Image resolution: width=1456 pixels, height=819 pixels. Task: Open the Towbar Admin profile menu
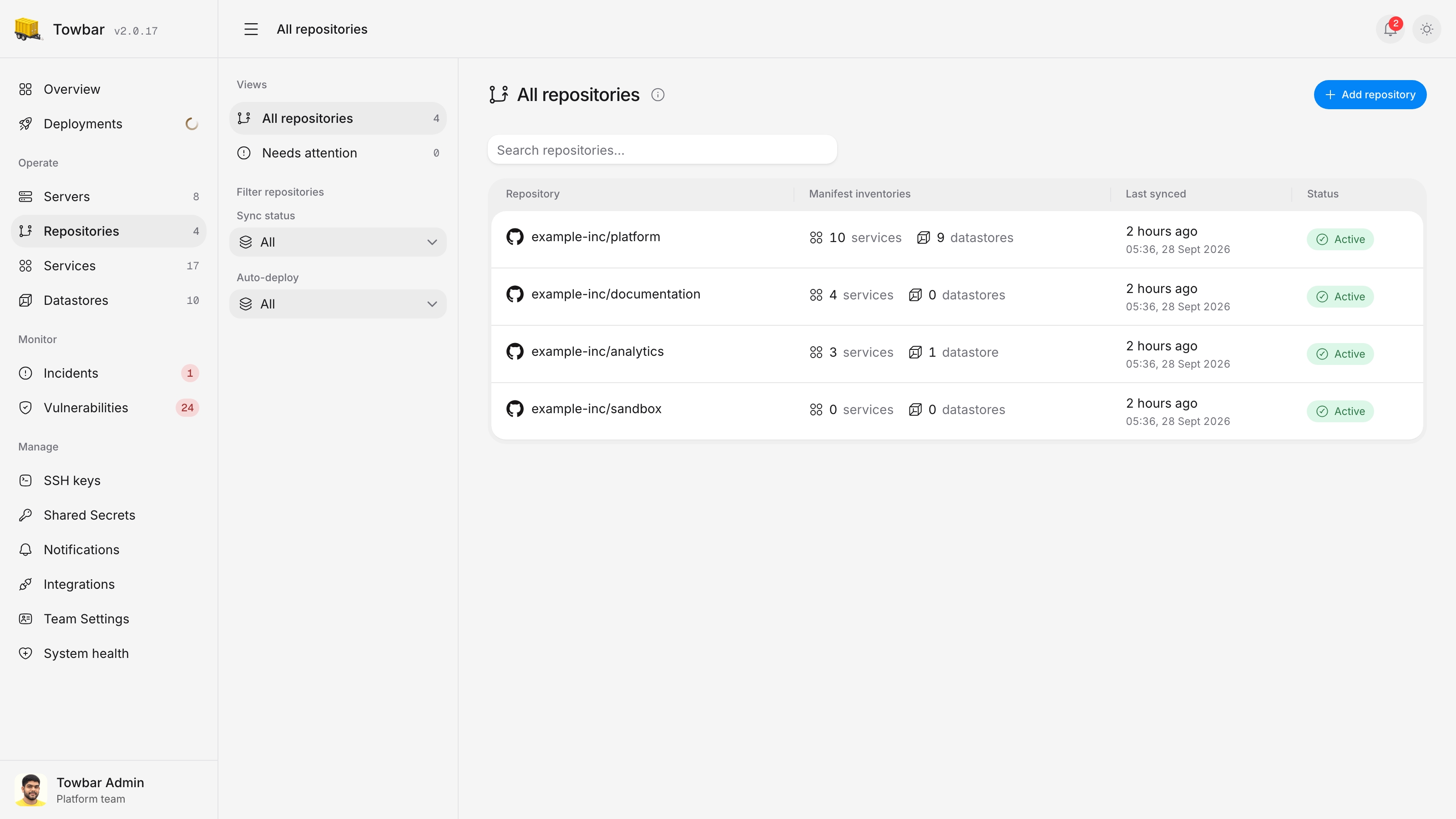point(109,789)
